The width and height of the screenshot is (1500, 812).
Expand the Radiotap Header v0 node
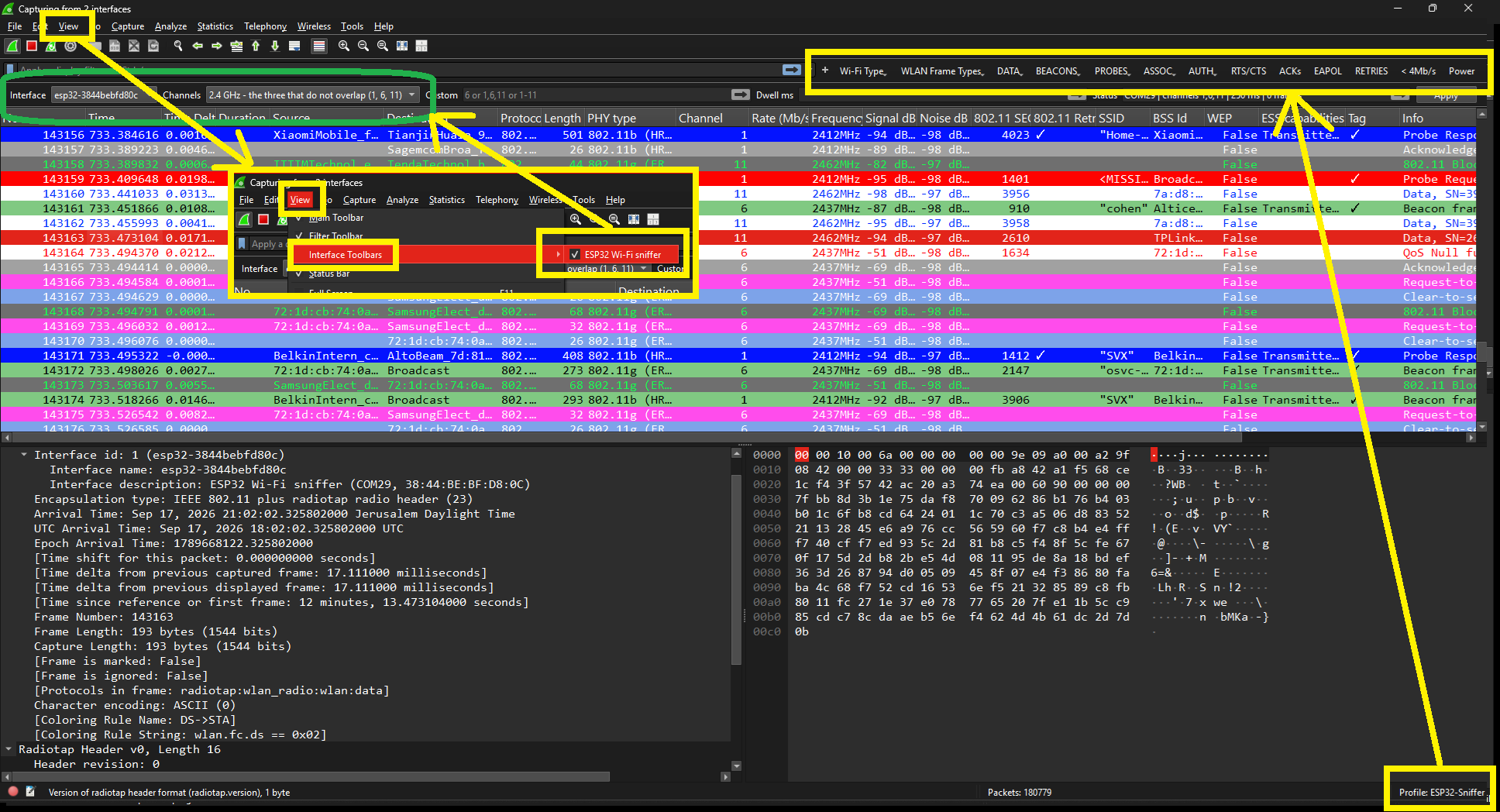point(9,749)
